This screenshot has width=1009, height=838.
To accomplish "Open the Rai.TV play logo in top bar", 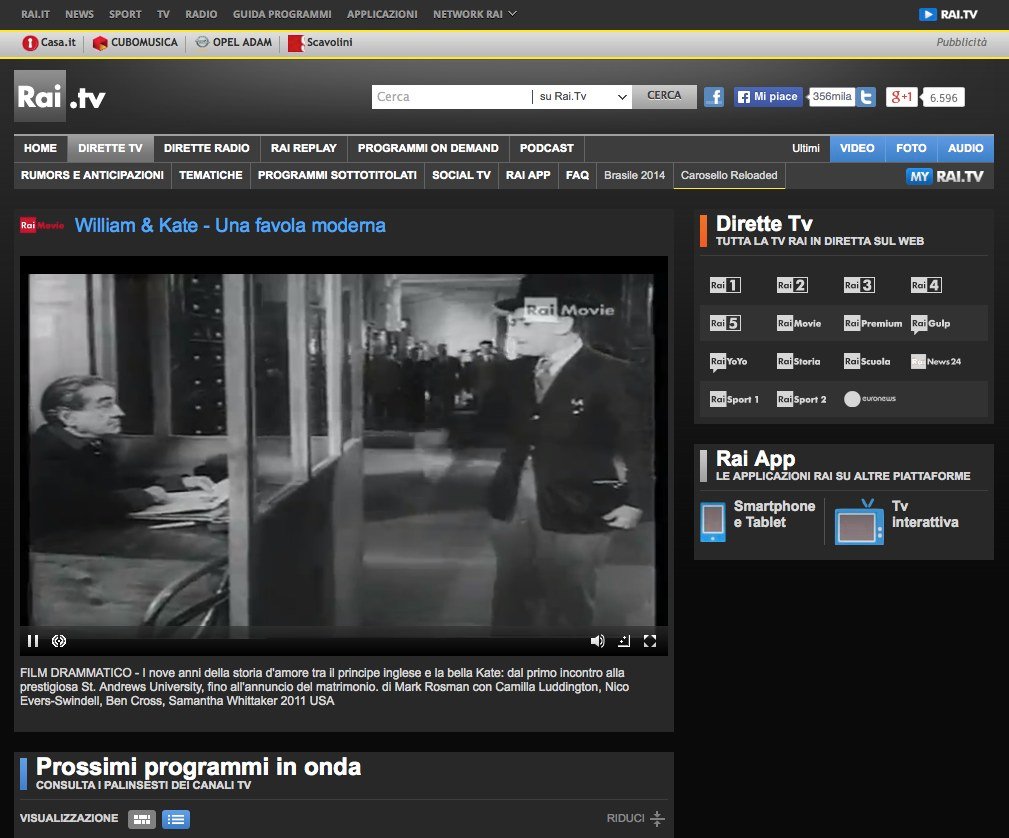I will coord(948,14).
